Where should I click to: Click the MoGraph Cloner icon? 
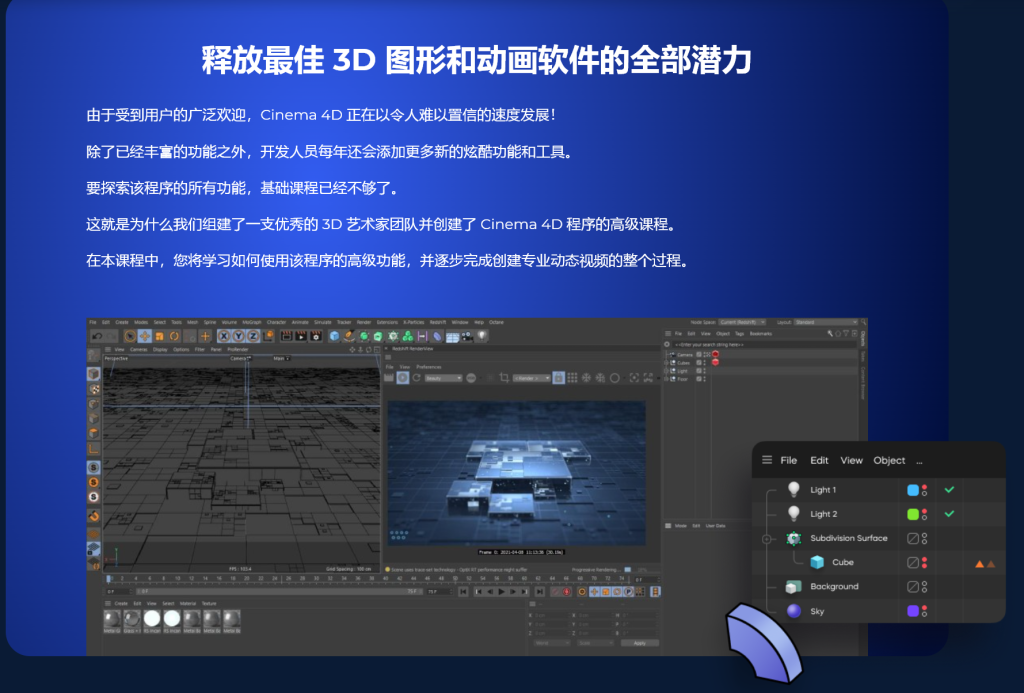(x=408, y=336)
